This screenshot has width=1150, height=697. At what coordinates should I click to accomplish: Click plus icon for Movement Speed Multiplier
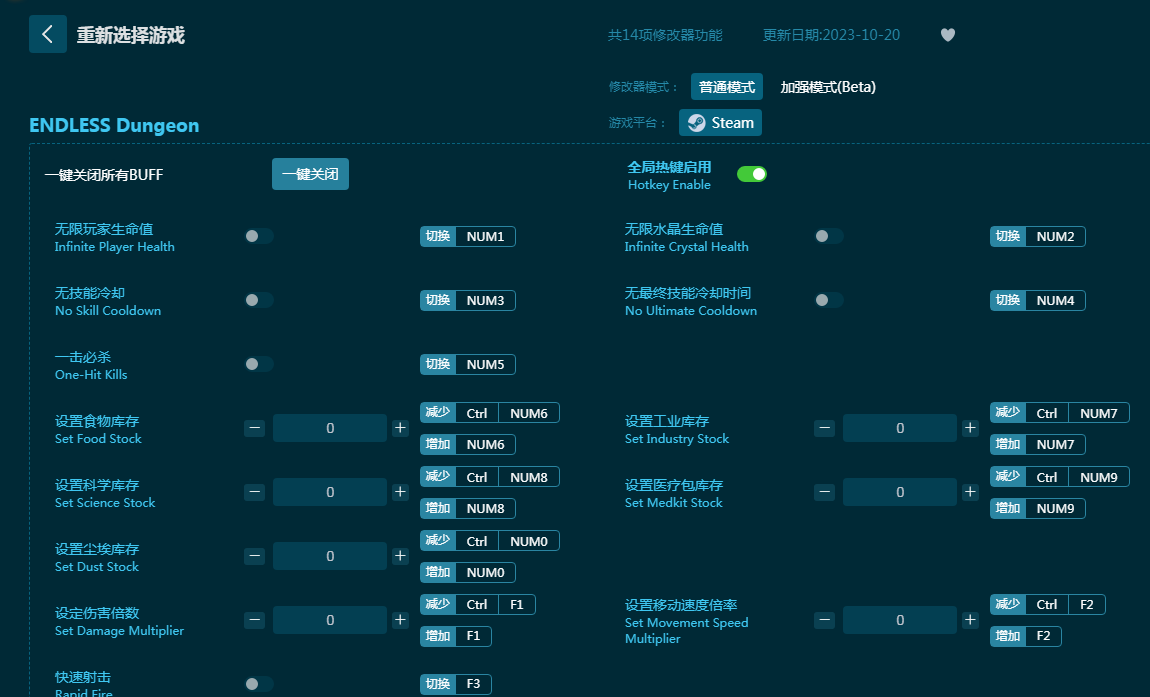[x=970, y=620]
